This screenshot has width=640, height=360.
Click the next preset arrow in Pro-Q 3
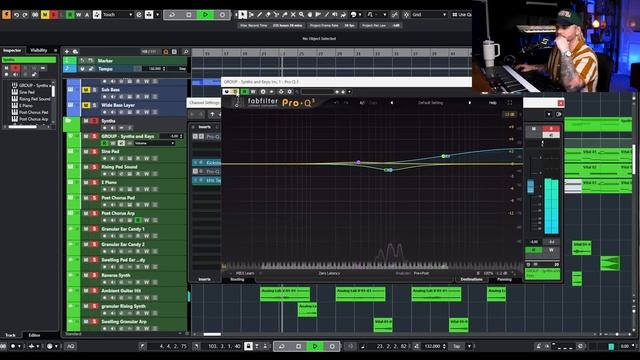[x=470, y=103]
